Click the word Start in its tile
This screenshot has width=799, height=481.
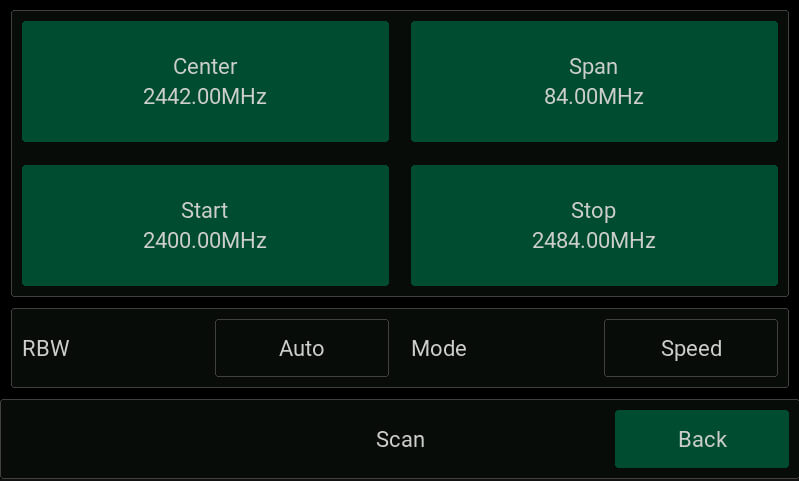(205, 211)
